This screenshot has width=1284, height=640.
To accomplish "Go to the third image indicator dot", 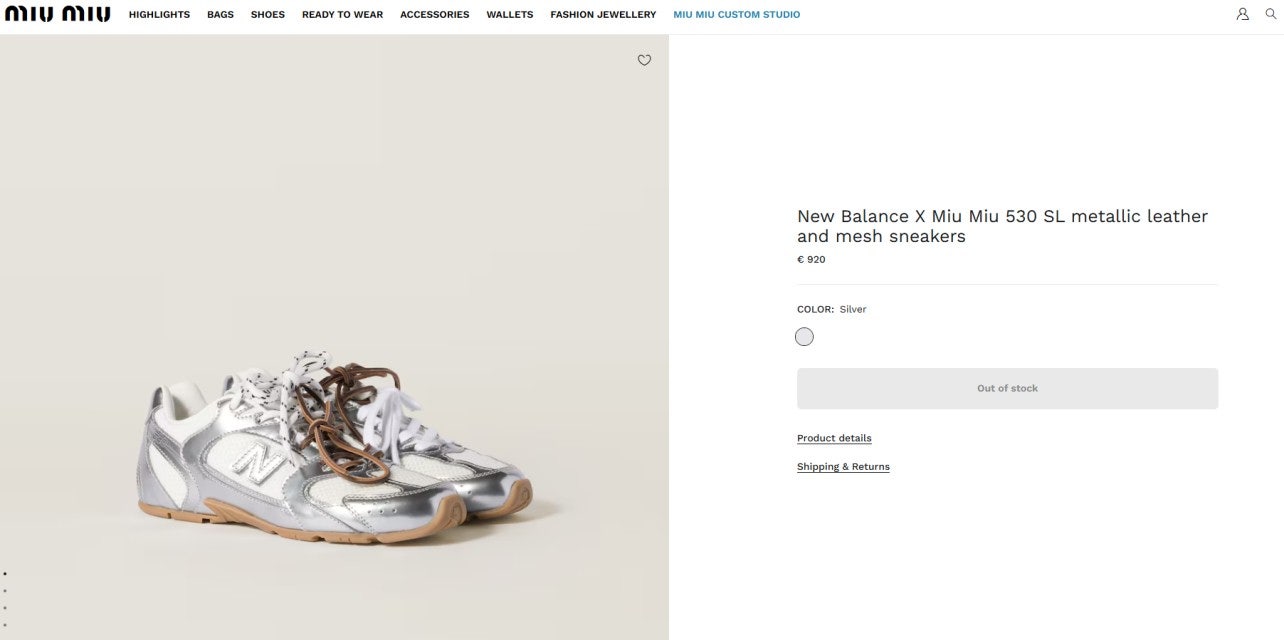I will point(5,608).
